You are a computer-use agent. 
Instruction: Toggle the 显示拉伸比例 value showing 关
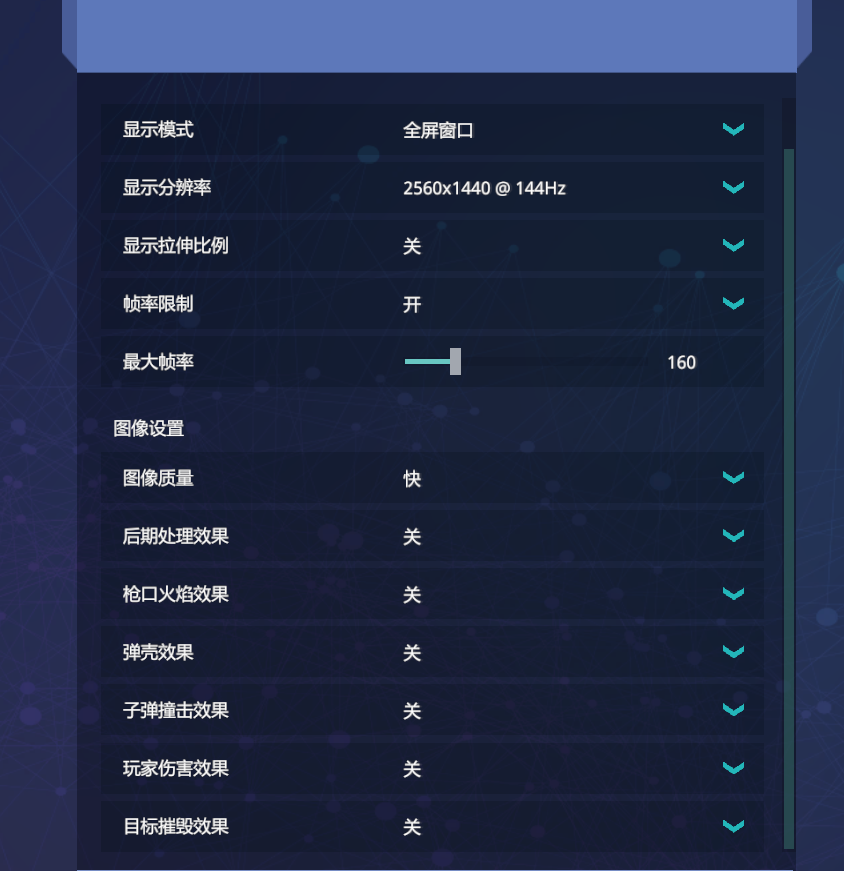coord(410,245)
